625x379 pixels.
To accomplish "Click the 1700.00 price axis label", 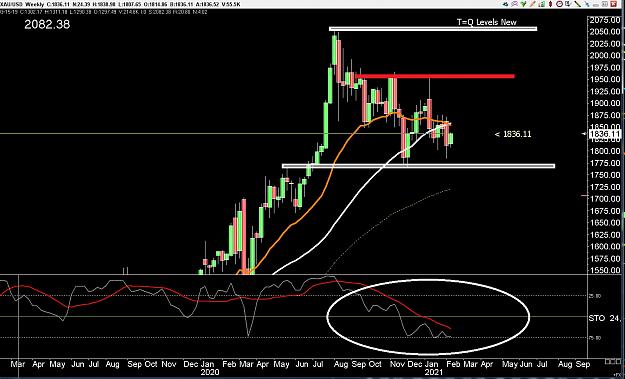I will [x=604, y=199].
